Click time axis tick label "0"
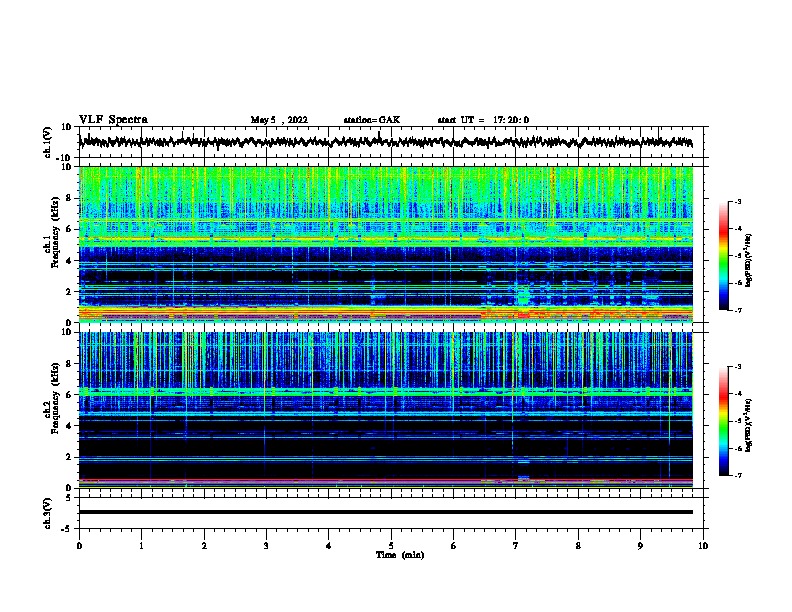 click(x=79, y=546)
